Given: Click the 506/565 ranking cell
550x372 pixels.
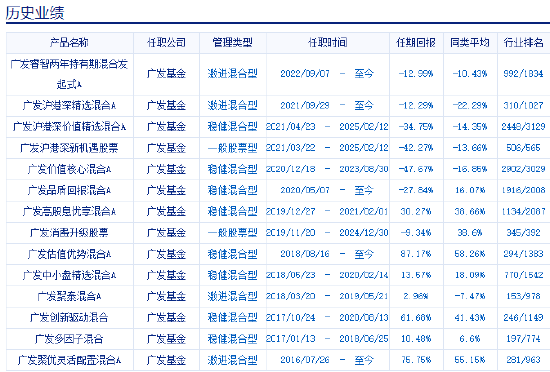Looking at the screenshot, I should tap(523, 148).
